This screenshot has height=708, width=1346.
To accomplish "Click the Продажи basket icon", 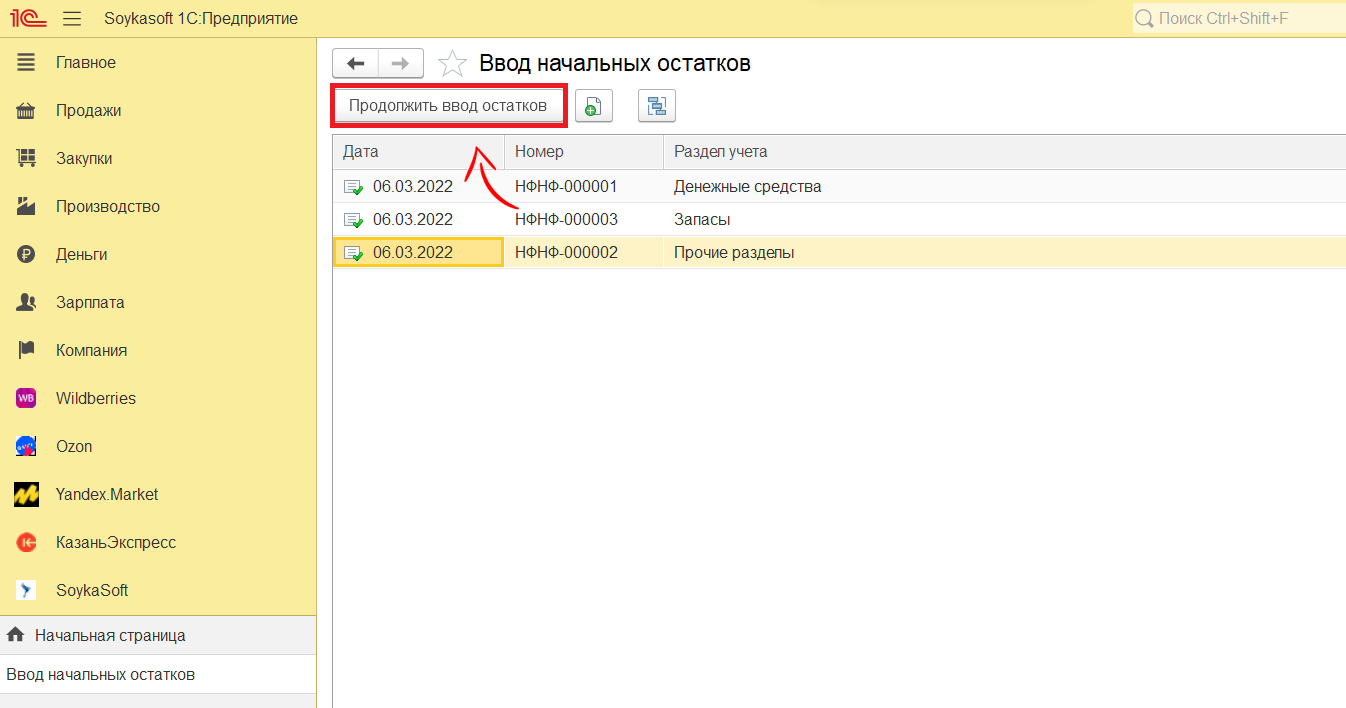I will coord(26,110).
